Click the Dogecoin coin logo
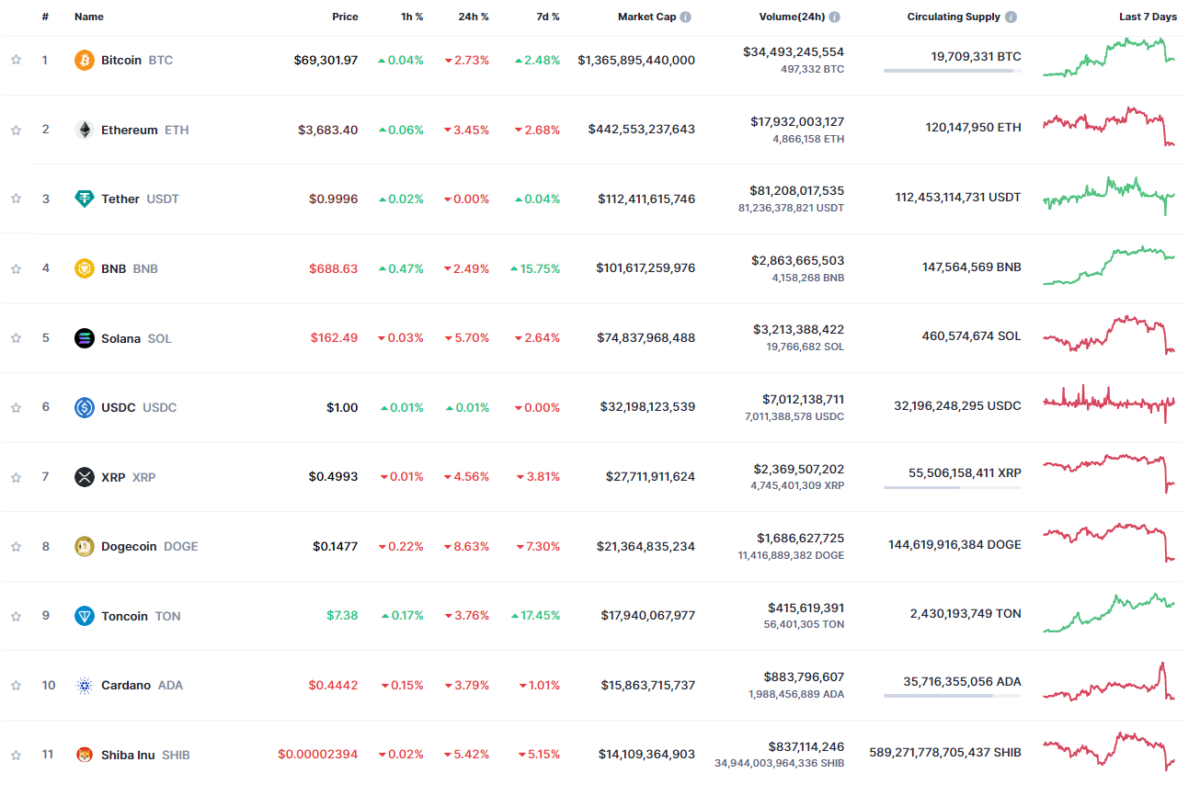The width and height of the screenshot is (1200, 785). click(84, 547)
